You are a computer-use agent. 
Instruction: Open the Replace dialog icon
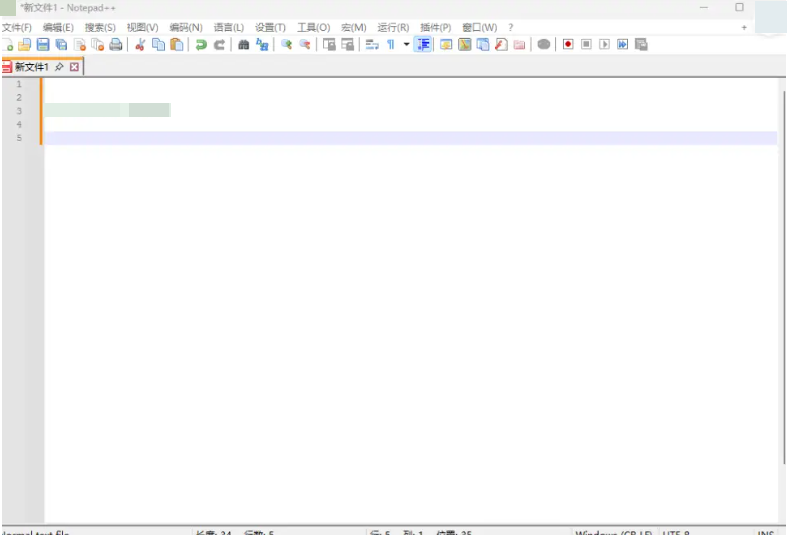262,45
